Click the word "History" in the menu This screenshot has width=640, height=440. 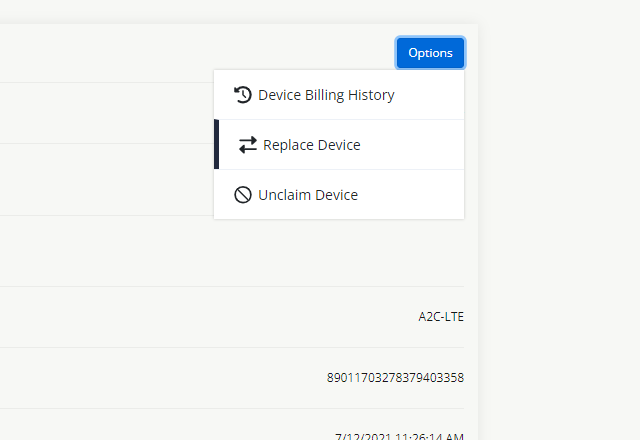[x=370, y=95]
